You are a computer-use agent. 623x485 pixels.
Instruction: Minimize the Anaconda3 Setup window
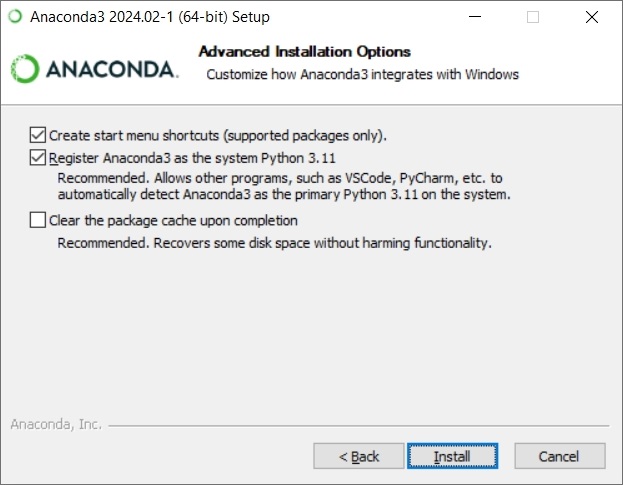click(475, 17)
